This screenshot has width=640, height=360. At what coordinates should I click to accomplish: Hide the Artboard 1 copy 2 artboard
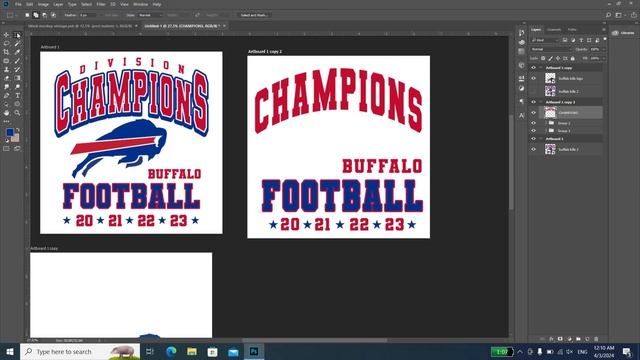coord(533,102)
